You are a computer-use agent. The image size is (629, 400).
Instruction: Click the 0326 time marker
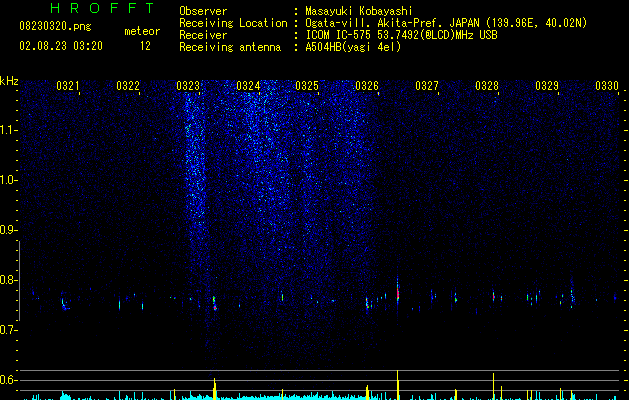pos(367,86)
